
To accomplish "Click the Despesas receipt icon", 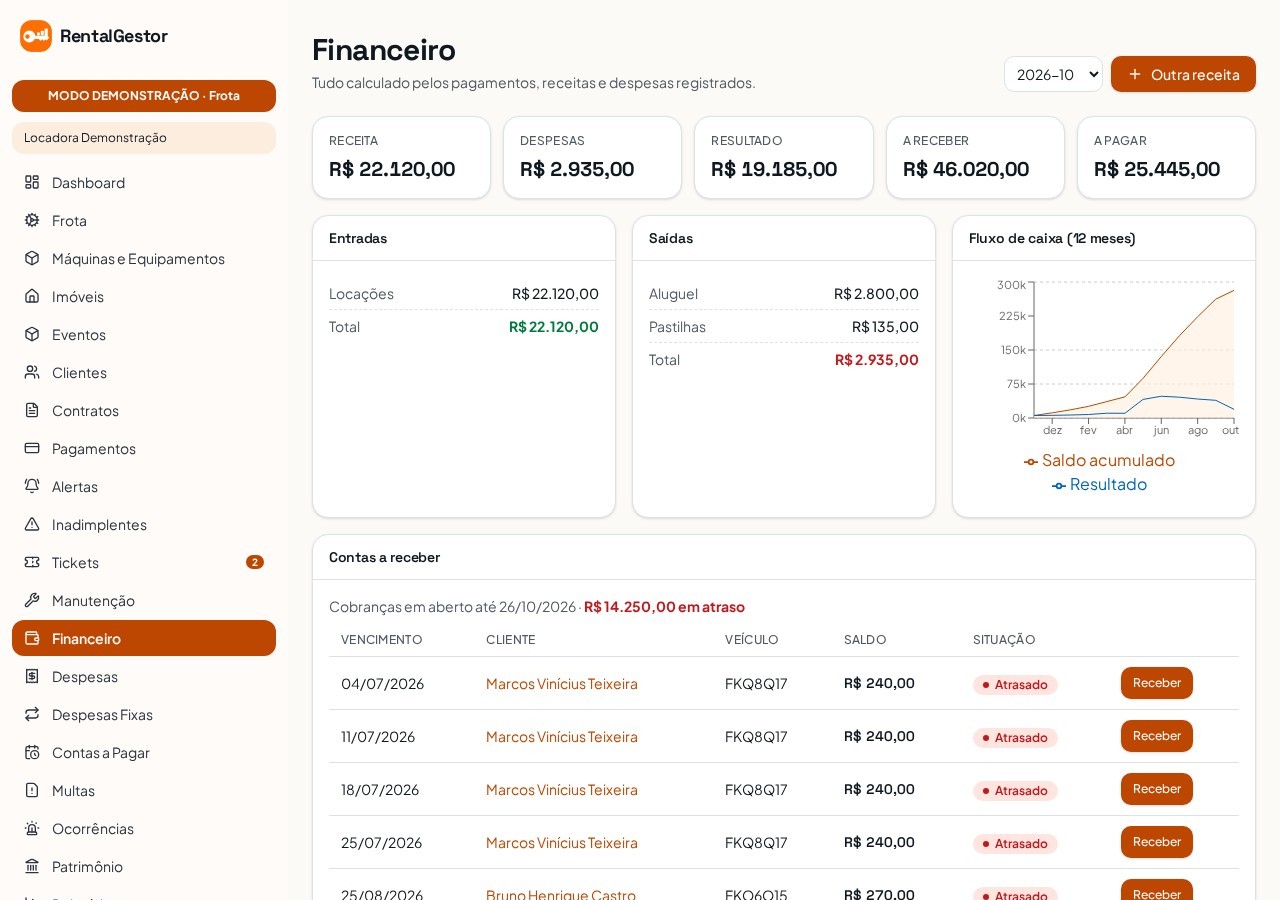I will (x=32, y=676).
